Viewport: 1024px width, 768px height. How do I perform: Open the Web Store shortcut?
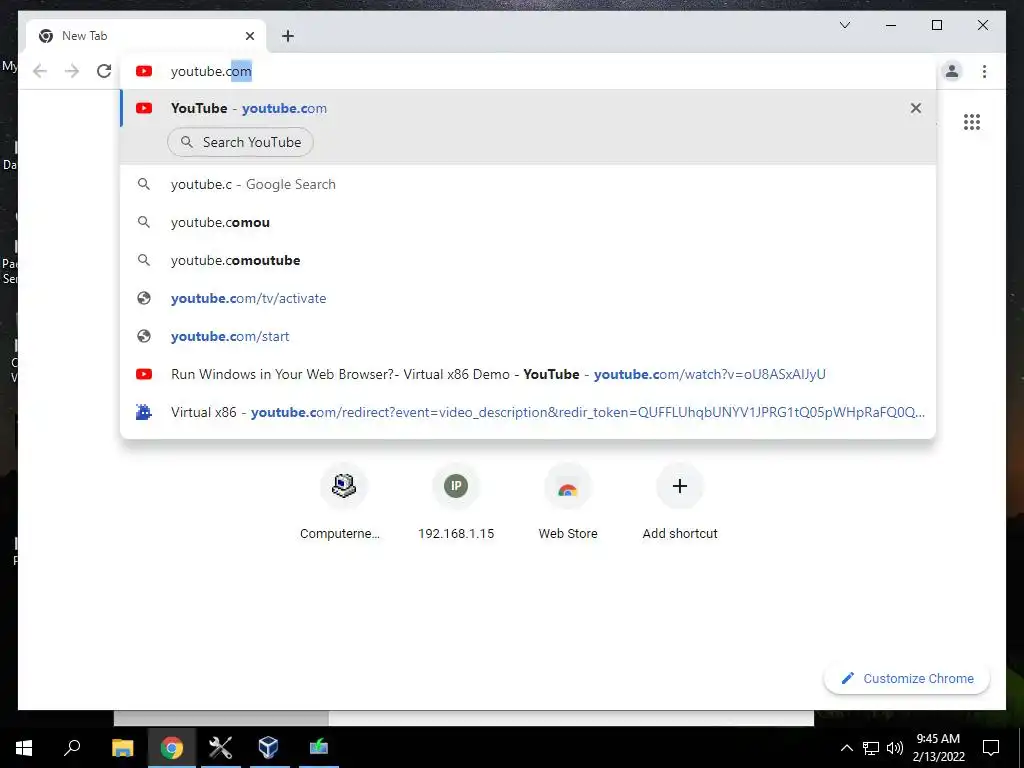pyautogui.click(x=568, y=503)
